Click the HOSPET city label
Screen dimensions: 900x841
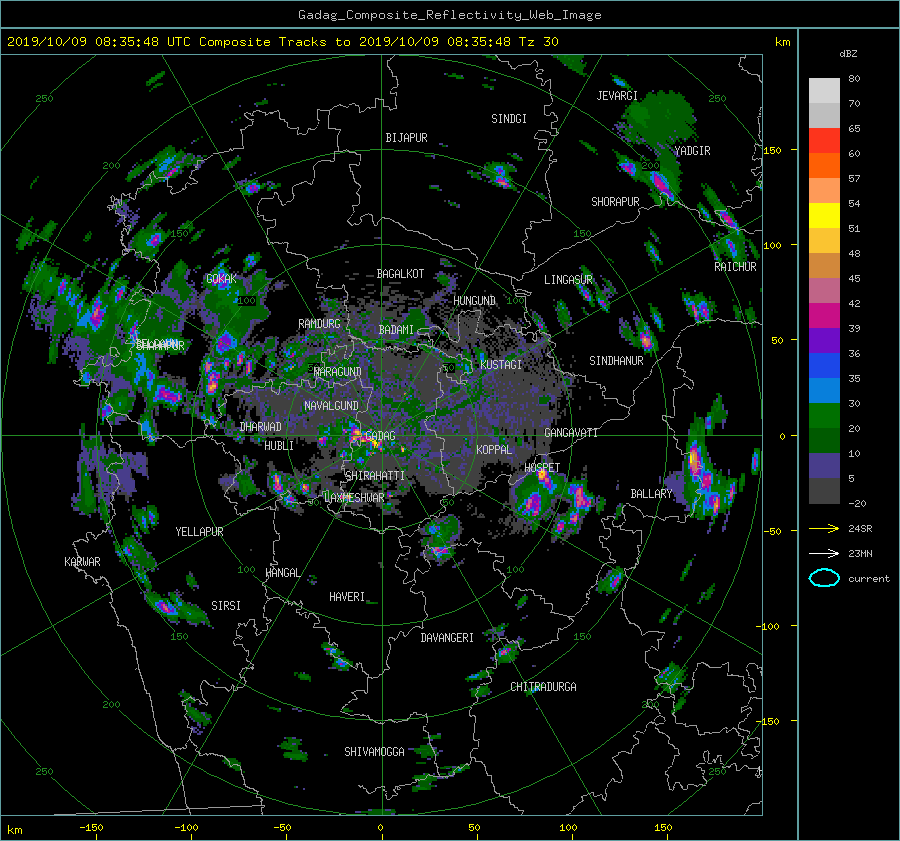click(x=542, y=468)
